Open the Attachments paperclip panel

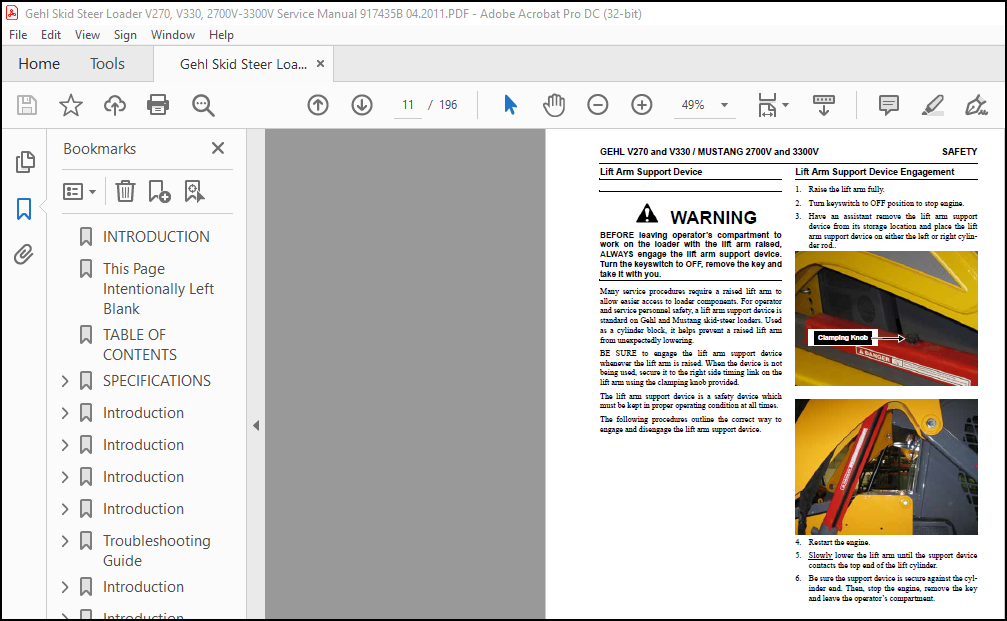24,255
